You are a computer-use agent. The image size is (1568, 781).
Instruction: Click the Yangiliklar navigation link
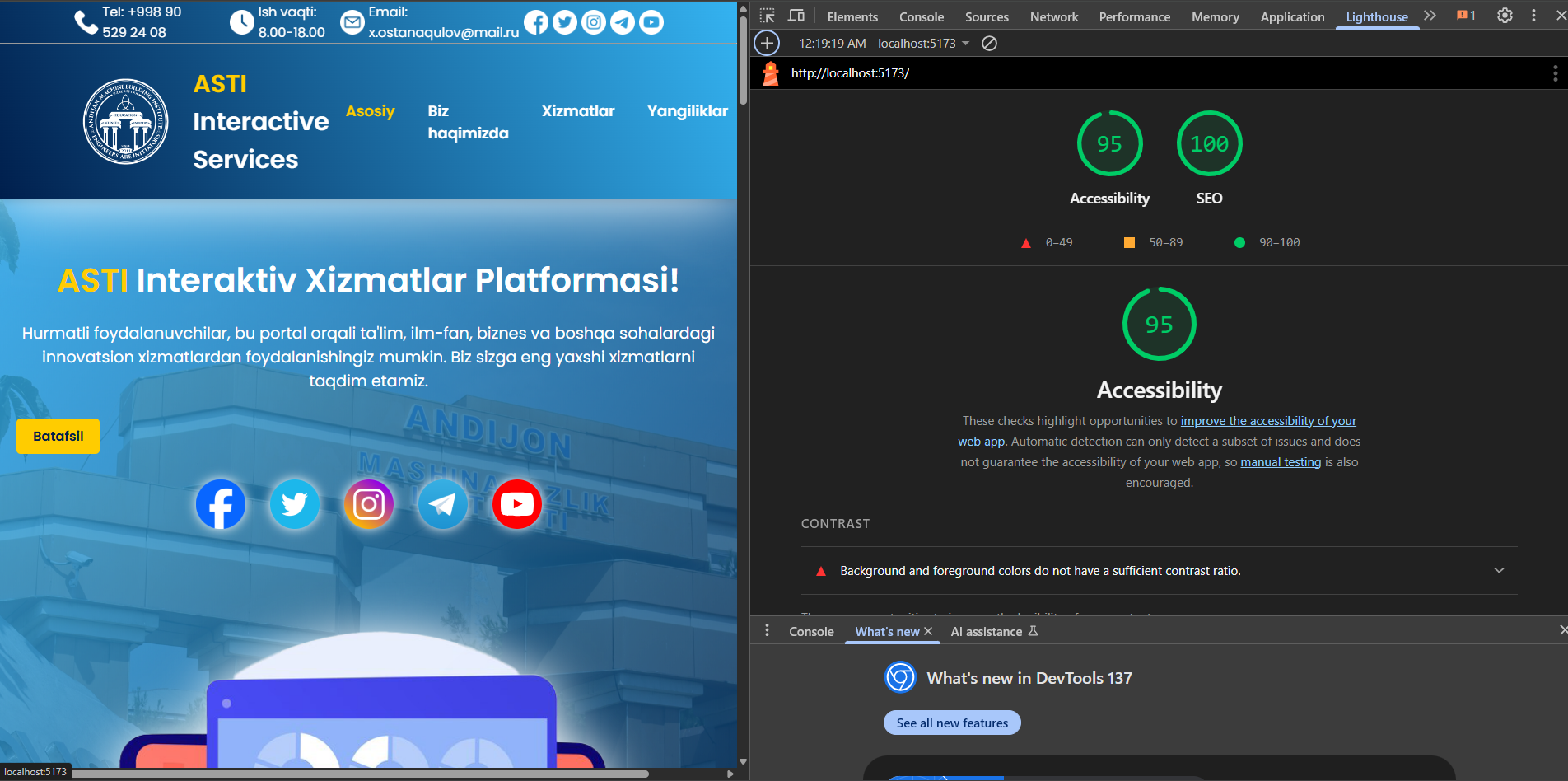tap(688, 111)
